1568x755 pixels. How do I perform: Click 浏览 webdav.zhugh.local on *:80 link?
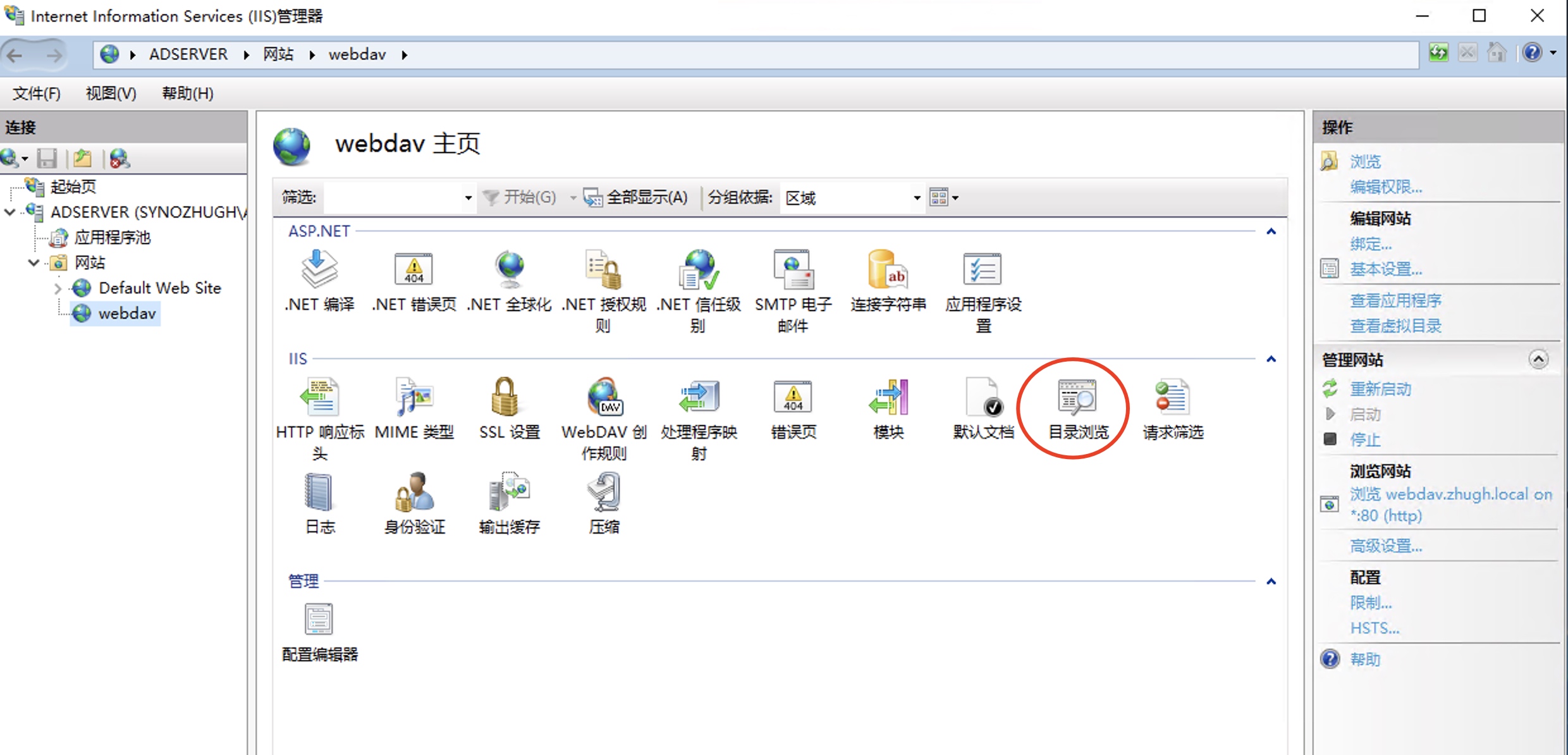click(1451, 505)
